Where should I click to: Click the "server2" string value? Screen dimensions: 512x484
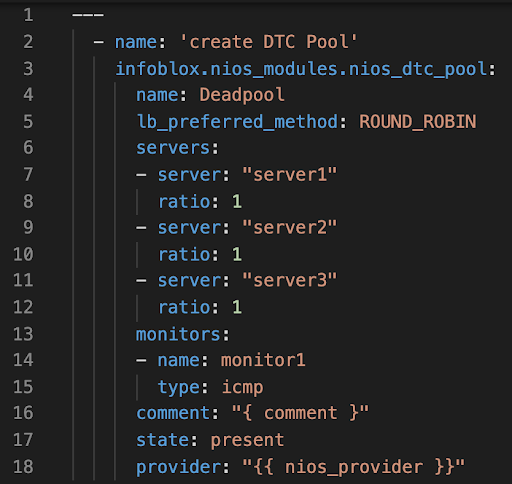[x=290, y=227]
